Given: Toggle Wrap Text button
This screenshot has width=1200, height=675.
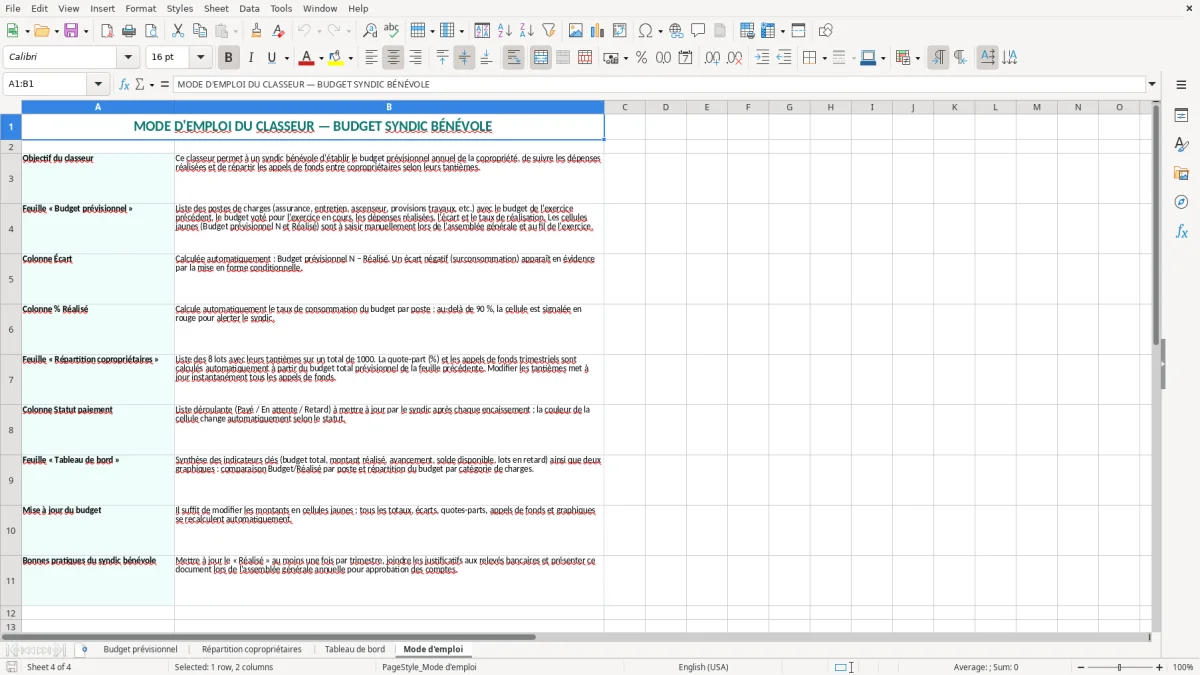Looking at the screenshot, I should [x=513, y=58].
